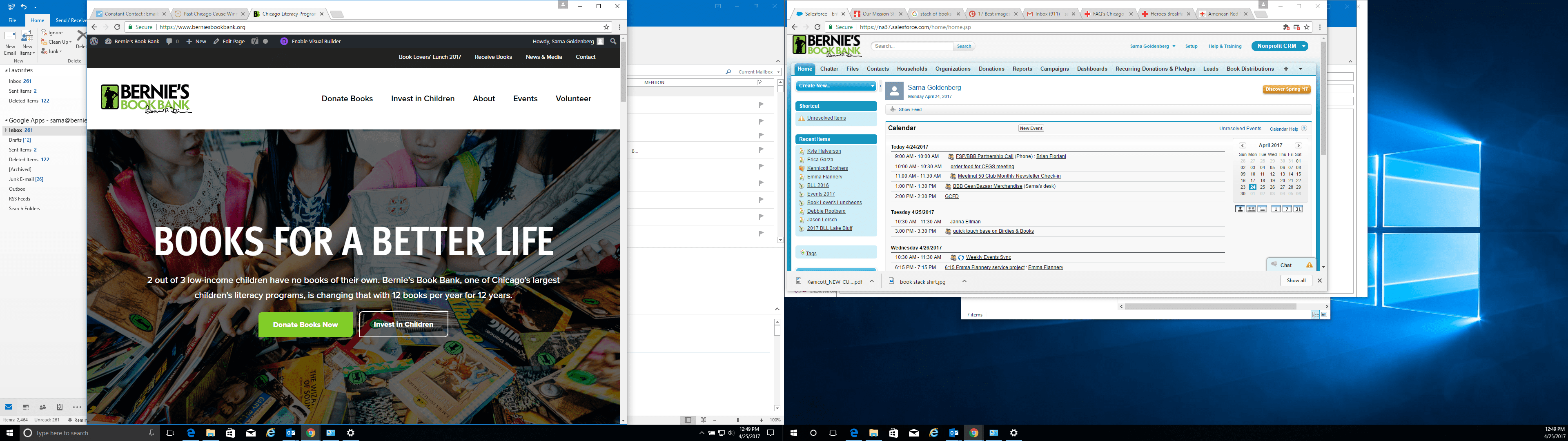Viewport: 1568px width, 441px height.
Task: Switch to Outlook People view icon
Action: click(x=42, y=407)
